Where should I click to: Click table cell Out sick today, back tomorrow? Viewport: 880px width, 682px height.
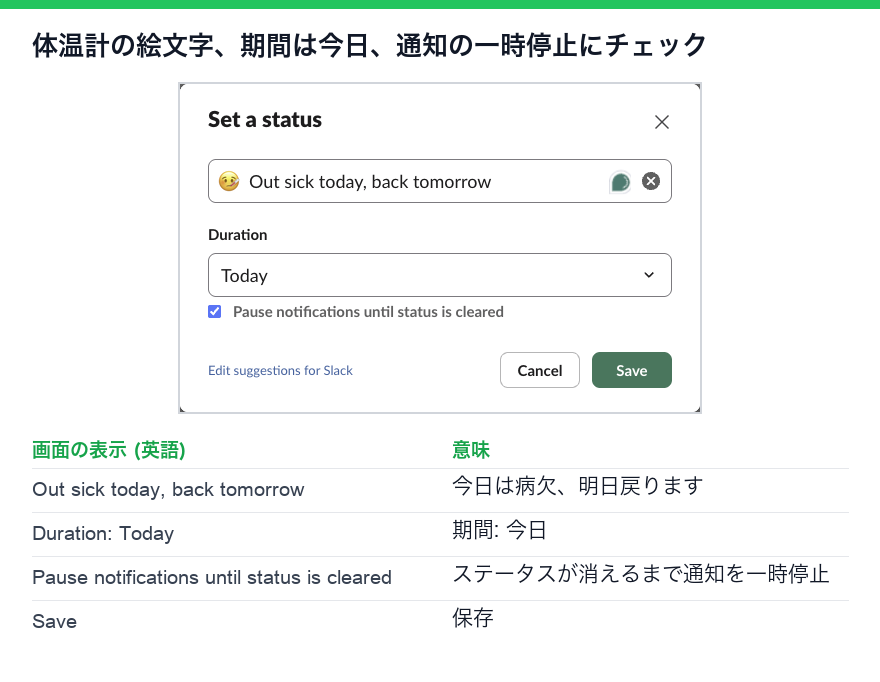coord(168,489)
